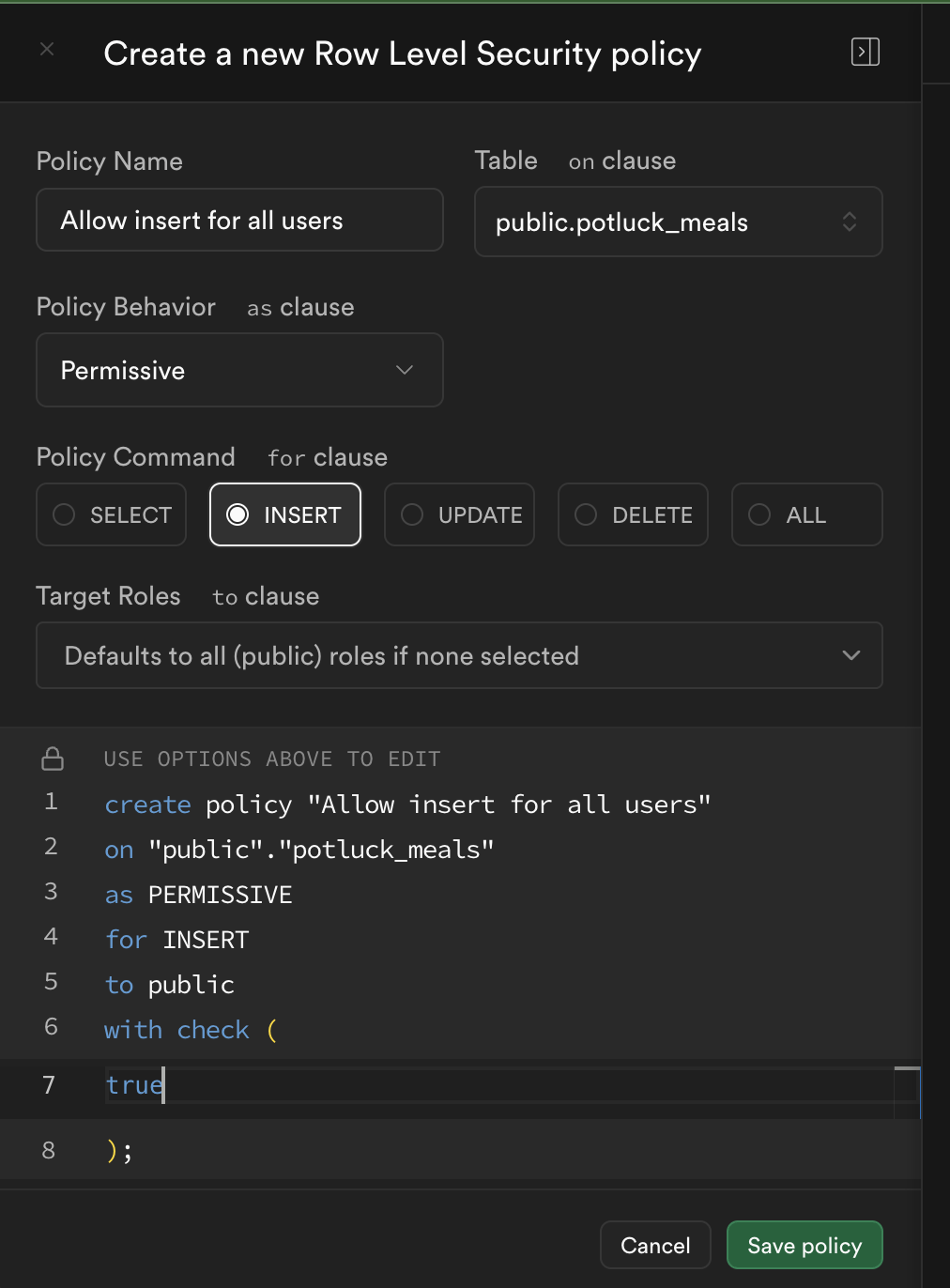The image size is (950, 1288).
Task: Click the side panel collapse icon top right
Action: [x=865, y=53]
